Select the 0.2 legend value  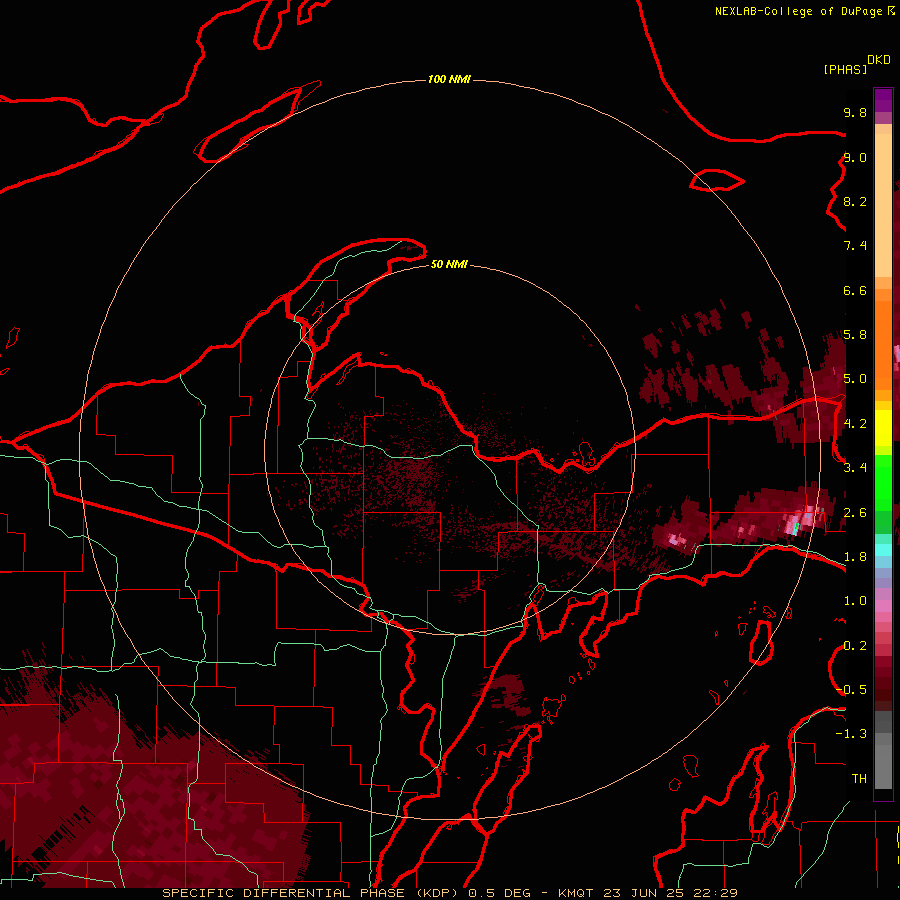tap(855, 646)
